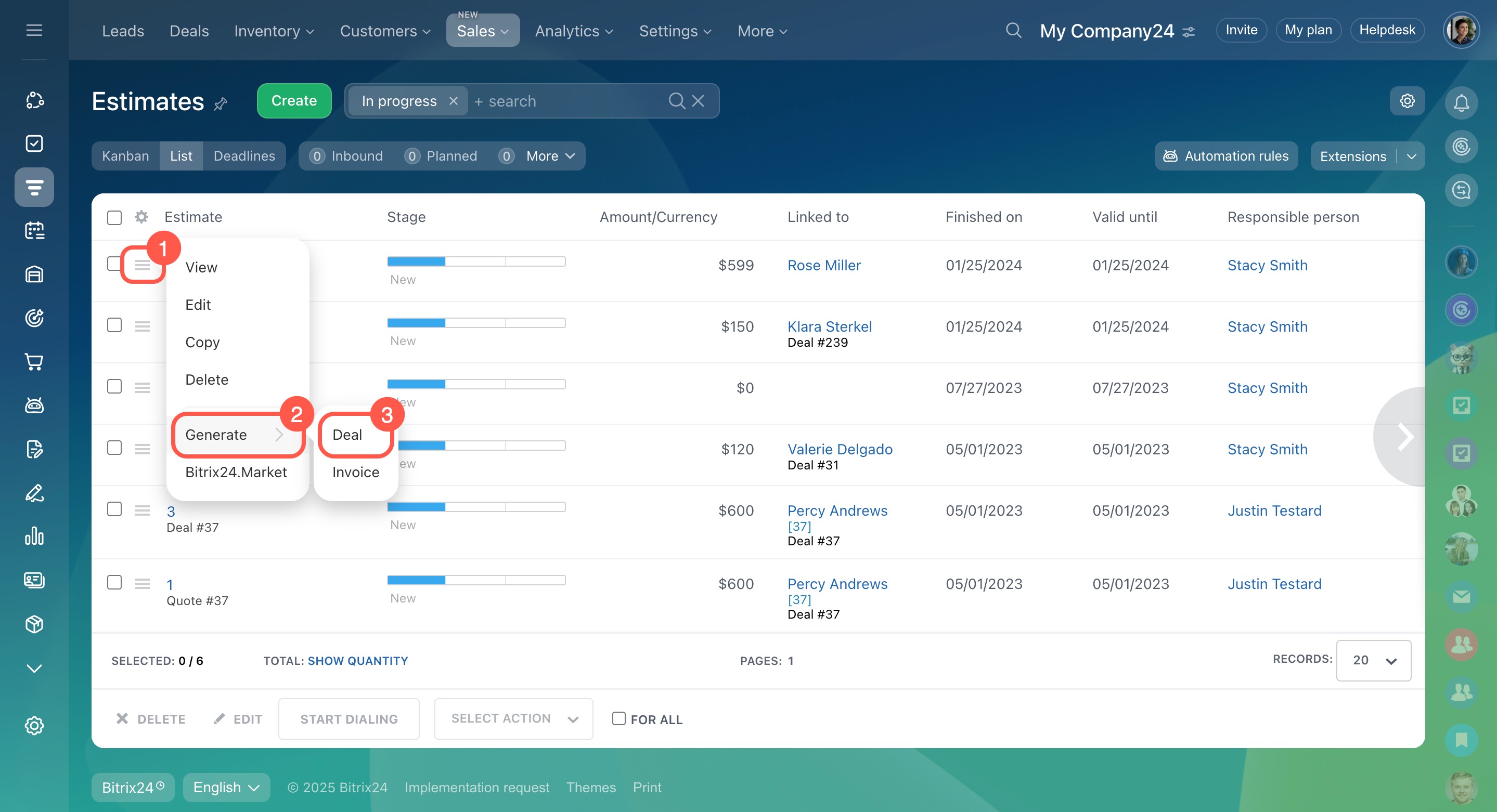Open the sidebar settings gear icon
1497x812 pixels.
[x=34, y=726]
